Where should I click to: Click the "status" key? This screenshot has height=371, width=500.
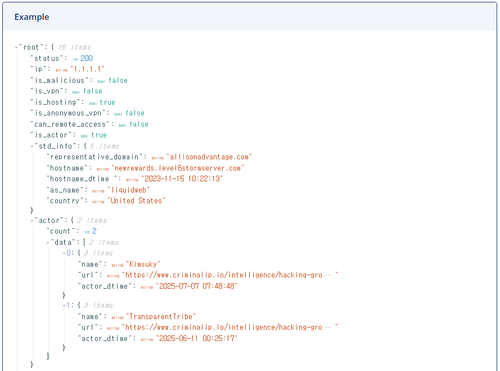point(48,58)
